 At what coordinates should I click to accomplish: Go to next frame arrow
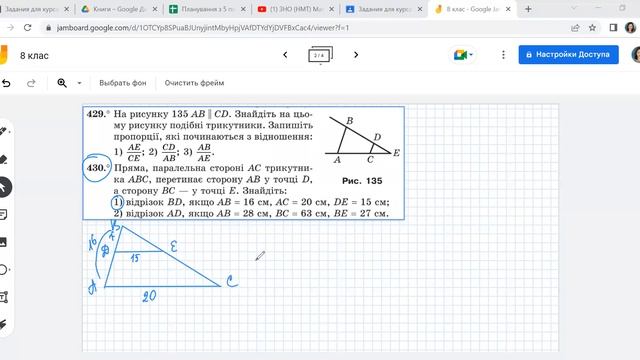click(x=356, y=55)
